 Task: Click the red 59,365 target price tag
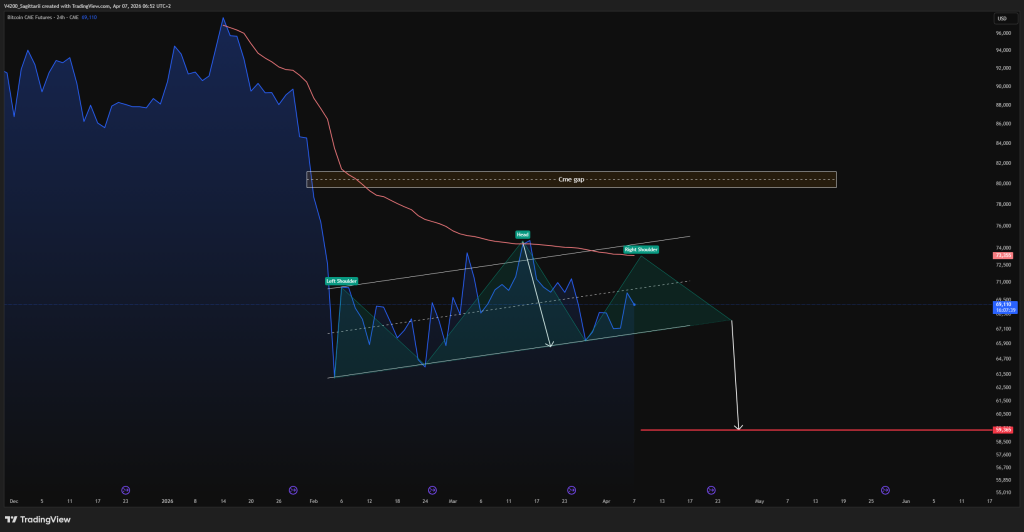(1001, 430)
